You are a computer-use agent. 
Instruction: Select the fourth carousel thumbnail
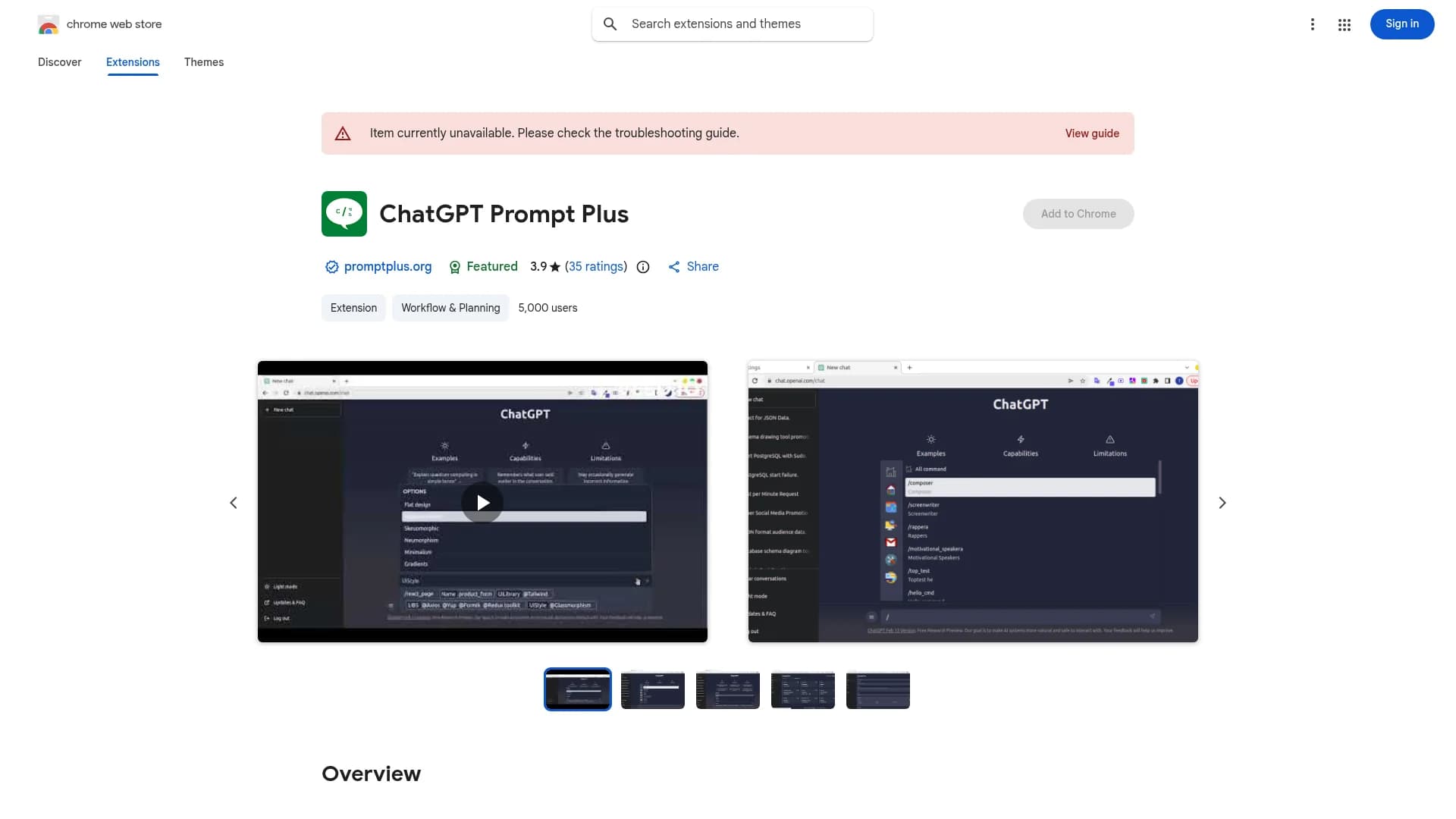click(x=803, y=690)
